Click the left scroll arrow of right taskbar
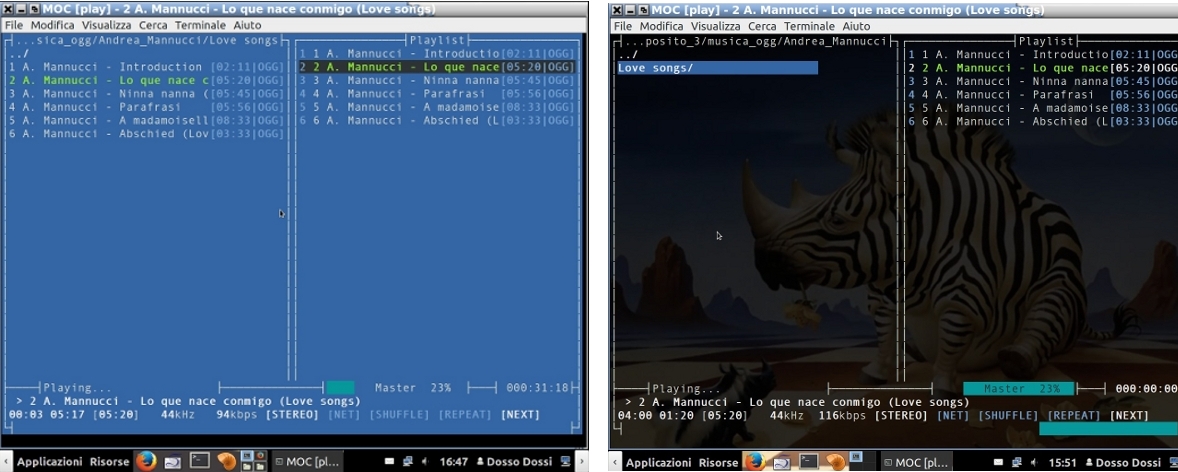1178x472 pixels. [x=615, y=461]
